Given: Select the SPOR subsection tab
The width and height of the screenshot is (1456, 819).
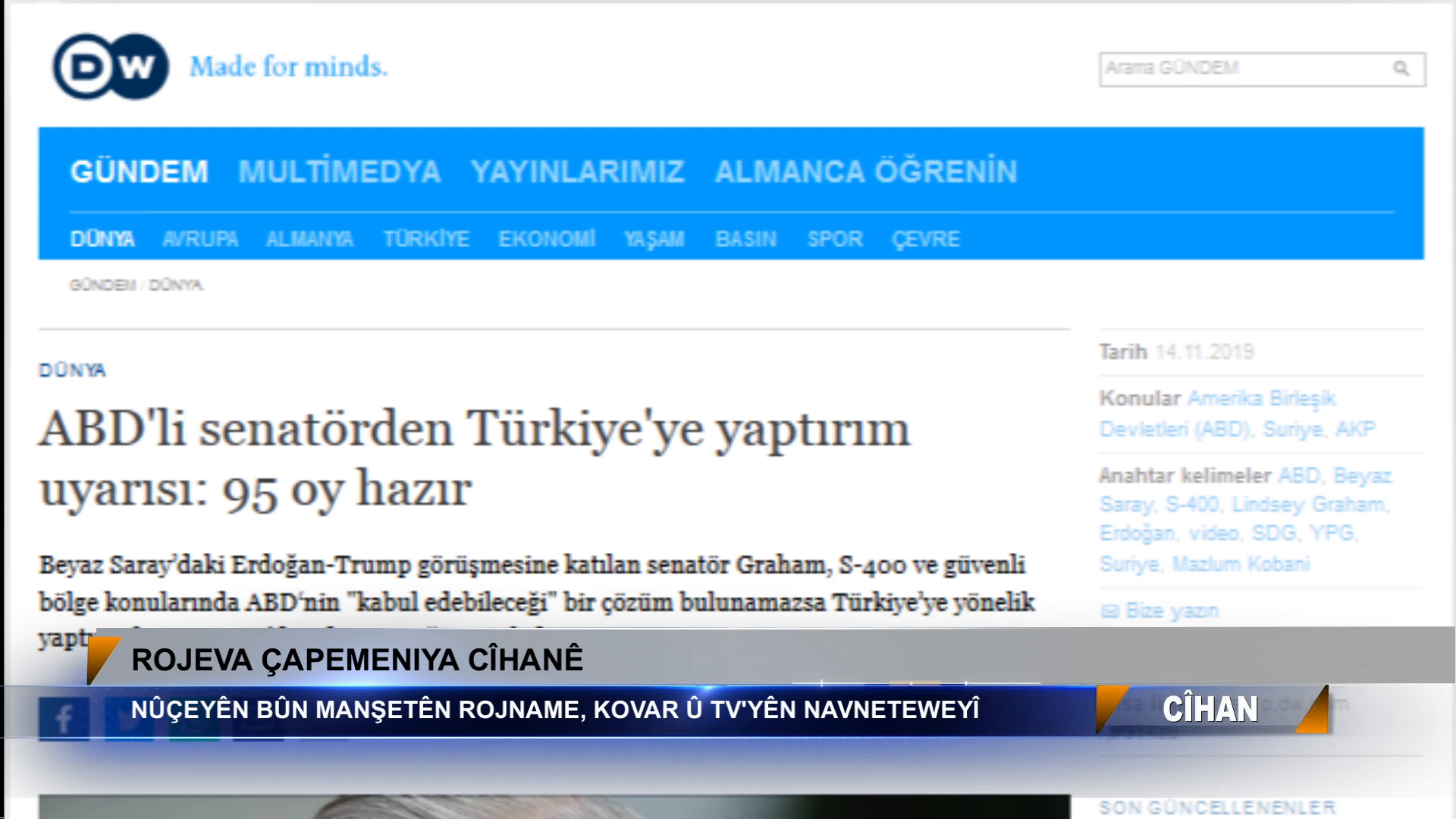Looking at the screenshot, I should tap(835, 239).
